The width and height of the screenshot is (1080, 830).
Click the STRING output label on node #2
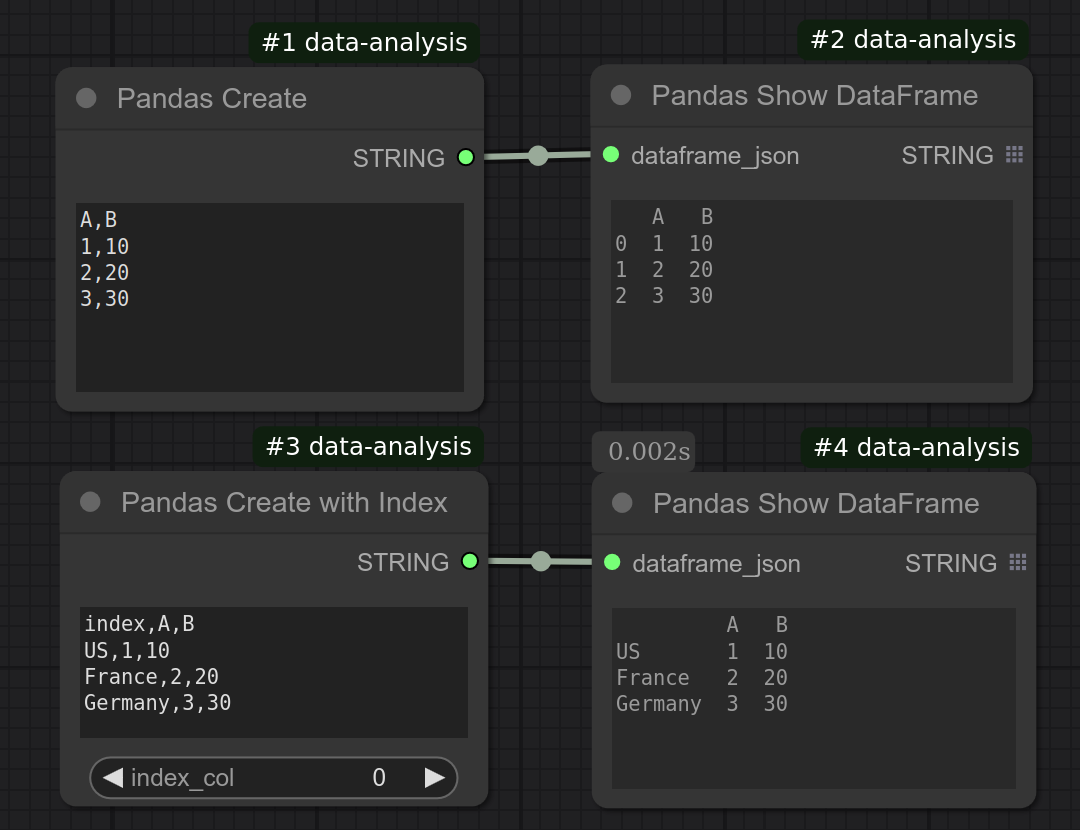[948, 155]
